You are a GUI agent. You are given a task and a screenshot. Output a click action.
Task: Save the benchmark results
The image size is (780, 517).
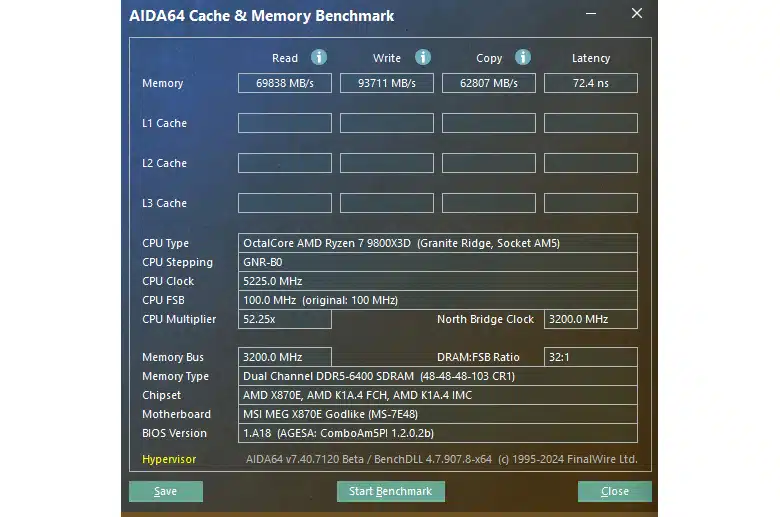[166, 491]
